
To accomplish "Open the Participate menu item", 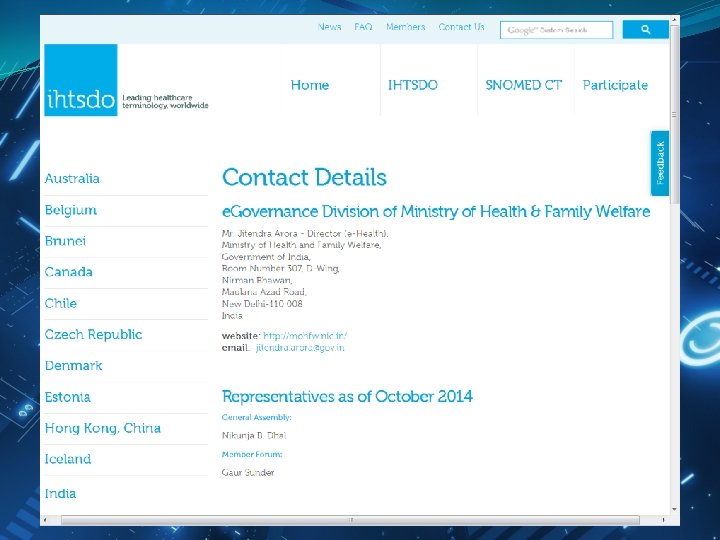I will 615,85.
